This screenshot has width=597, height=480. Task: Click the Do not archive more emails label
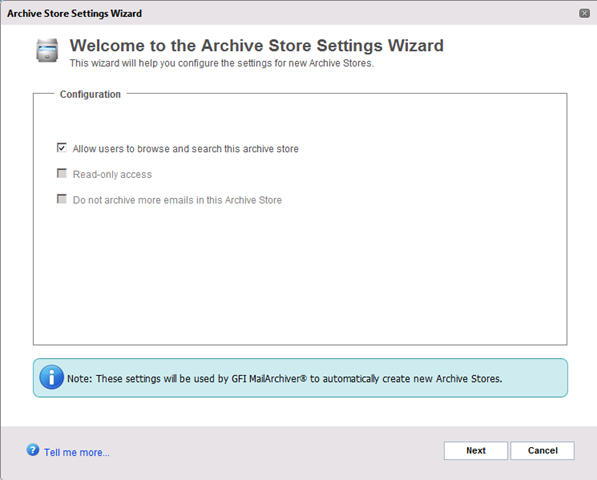tap(177, 200)
